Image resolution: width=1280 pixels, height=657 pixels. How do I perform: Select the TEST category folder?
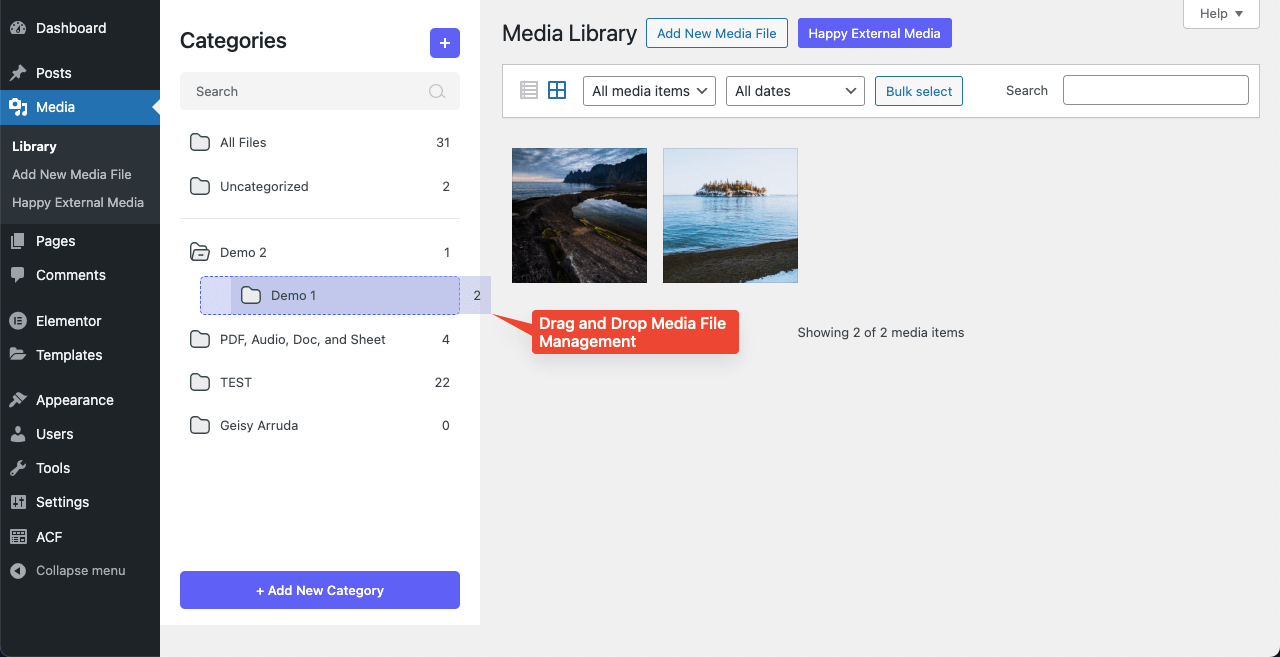(x=236, y=382)
